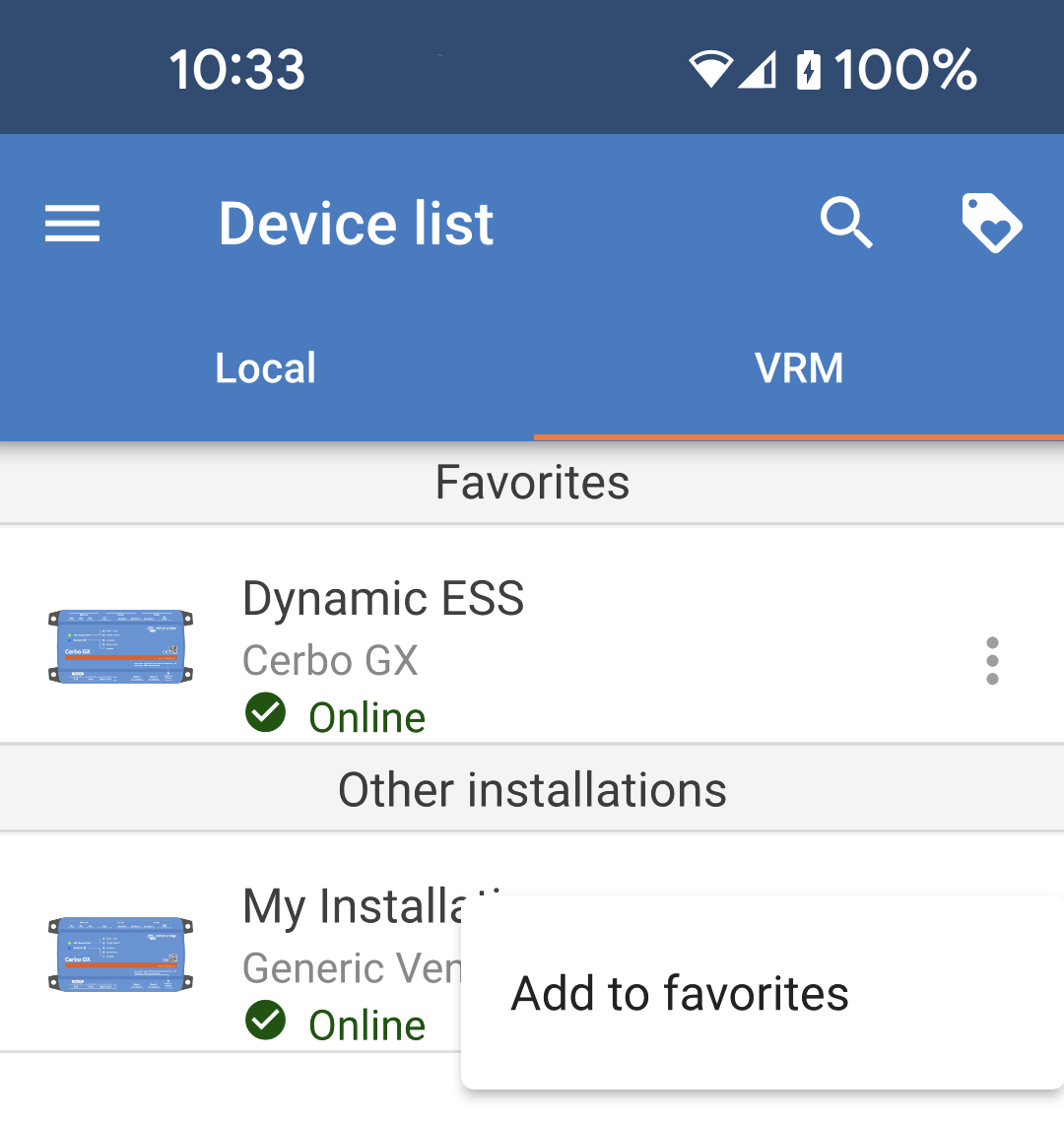
Task: Choose Add to favorites from popup menu
Action: coord(680,993)
